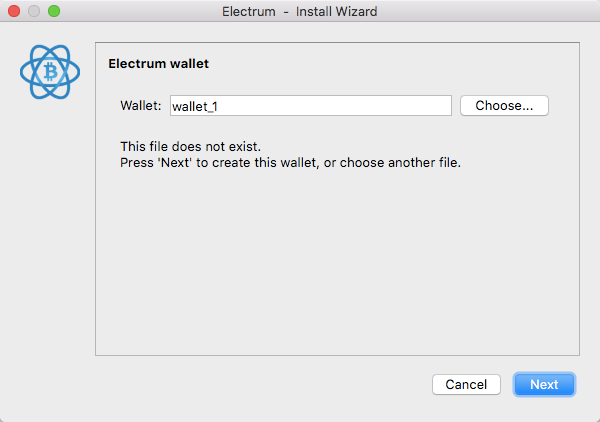Proceed with the Next button
The width and height of the screenshot is (600, 422).
pos(544,384)
